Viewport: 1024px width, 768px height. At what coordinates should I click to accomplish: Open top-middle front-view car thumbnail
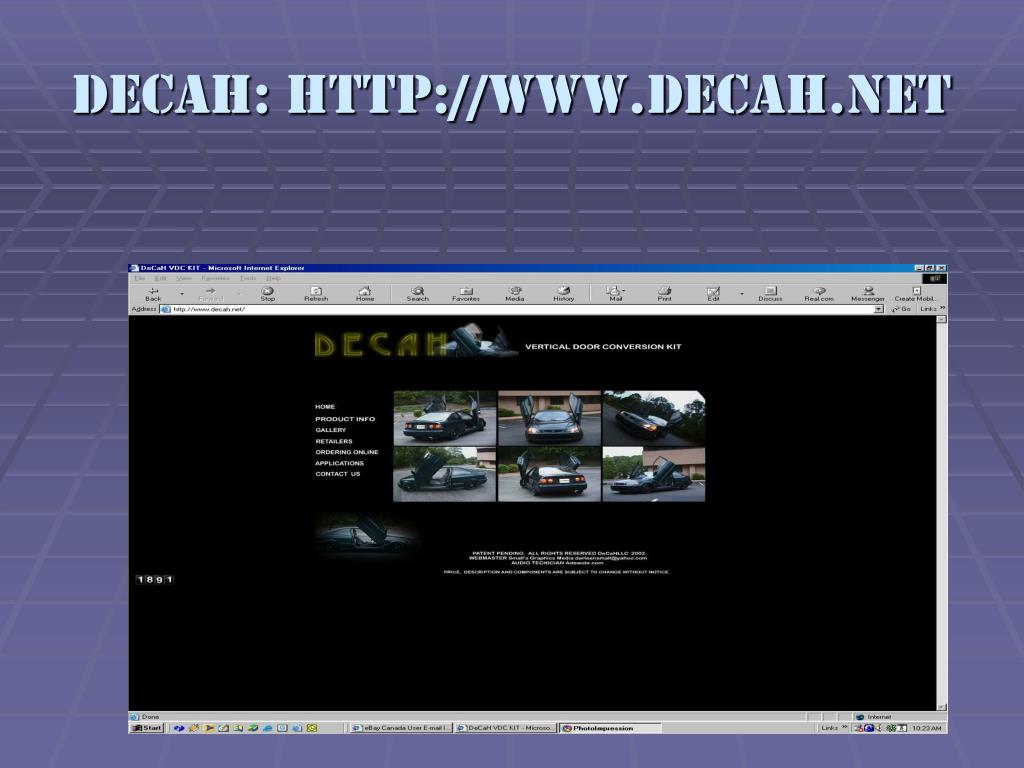point(549,418)
